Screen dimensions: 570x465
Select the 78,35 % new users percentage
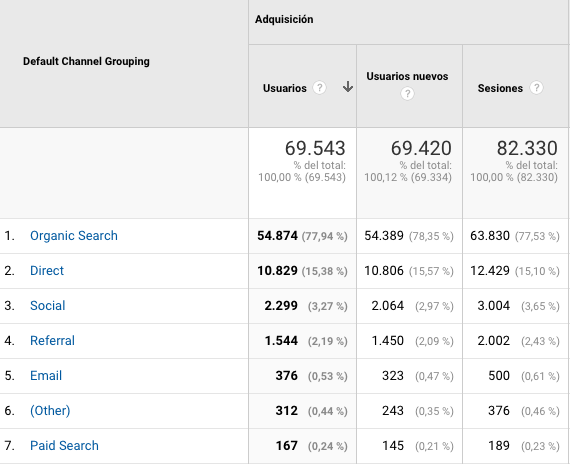pyautogui.click(x=431, y=236)
